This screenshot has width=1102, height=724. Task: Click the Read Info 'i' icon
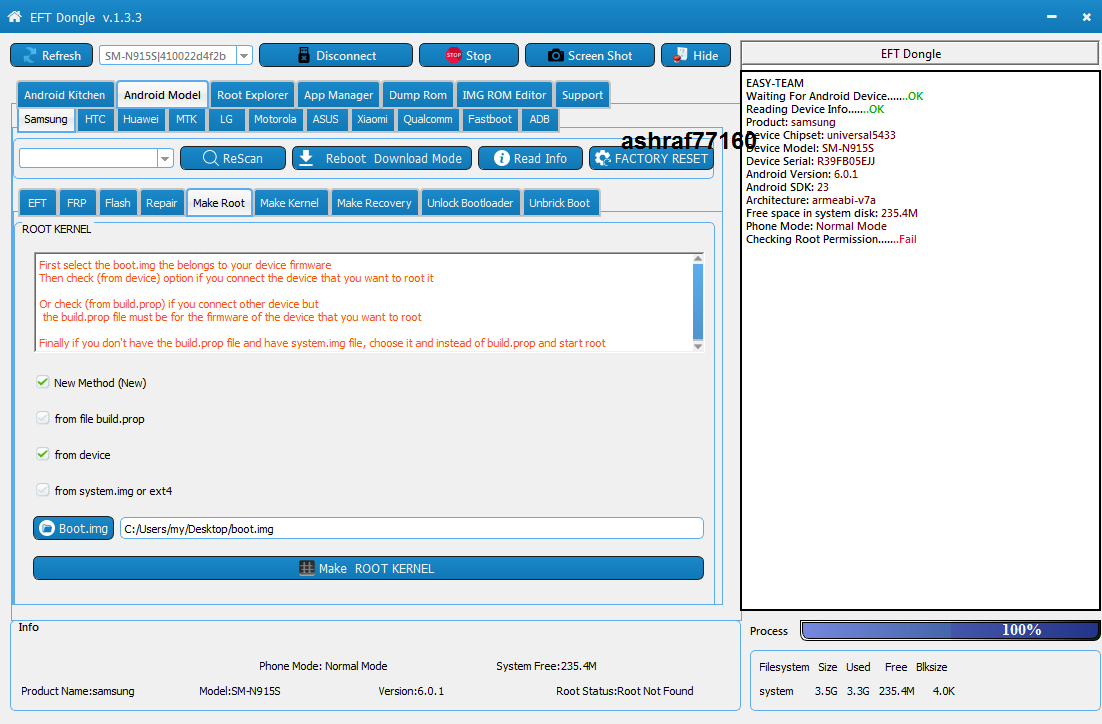tap(501, 158)
